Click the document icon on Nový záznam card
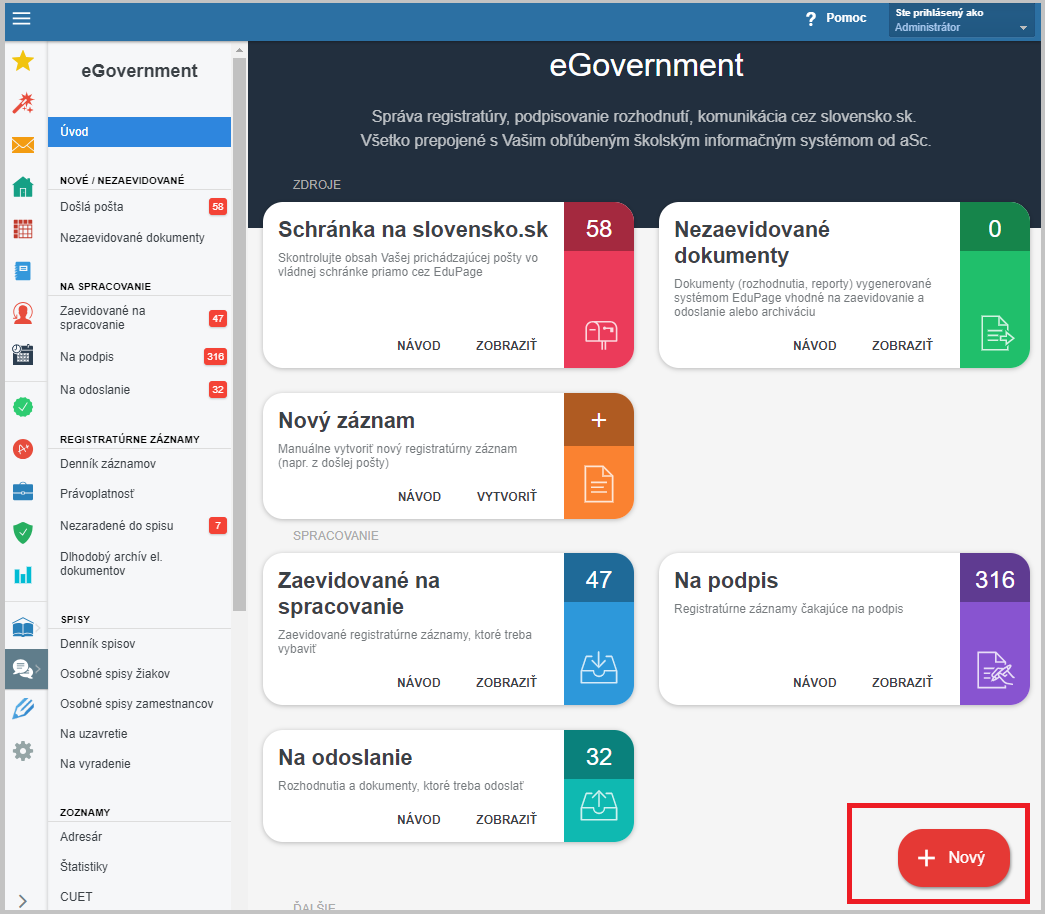The image size is (1045, 914). (x=598, y=483)
